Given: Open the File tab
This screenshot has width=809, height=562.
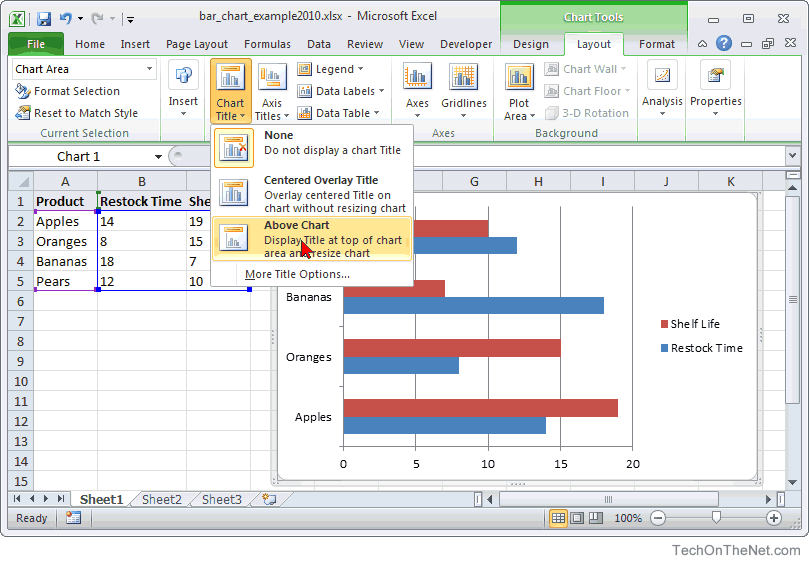Looking at the screenshot, I should coord(36,44).
